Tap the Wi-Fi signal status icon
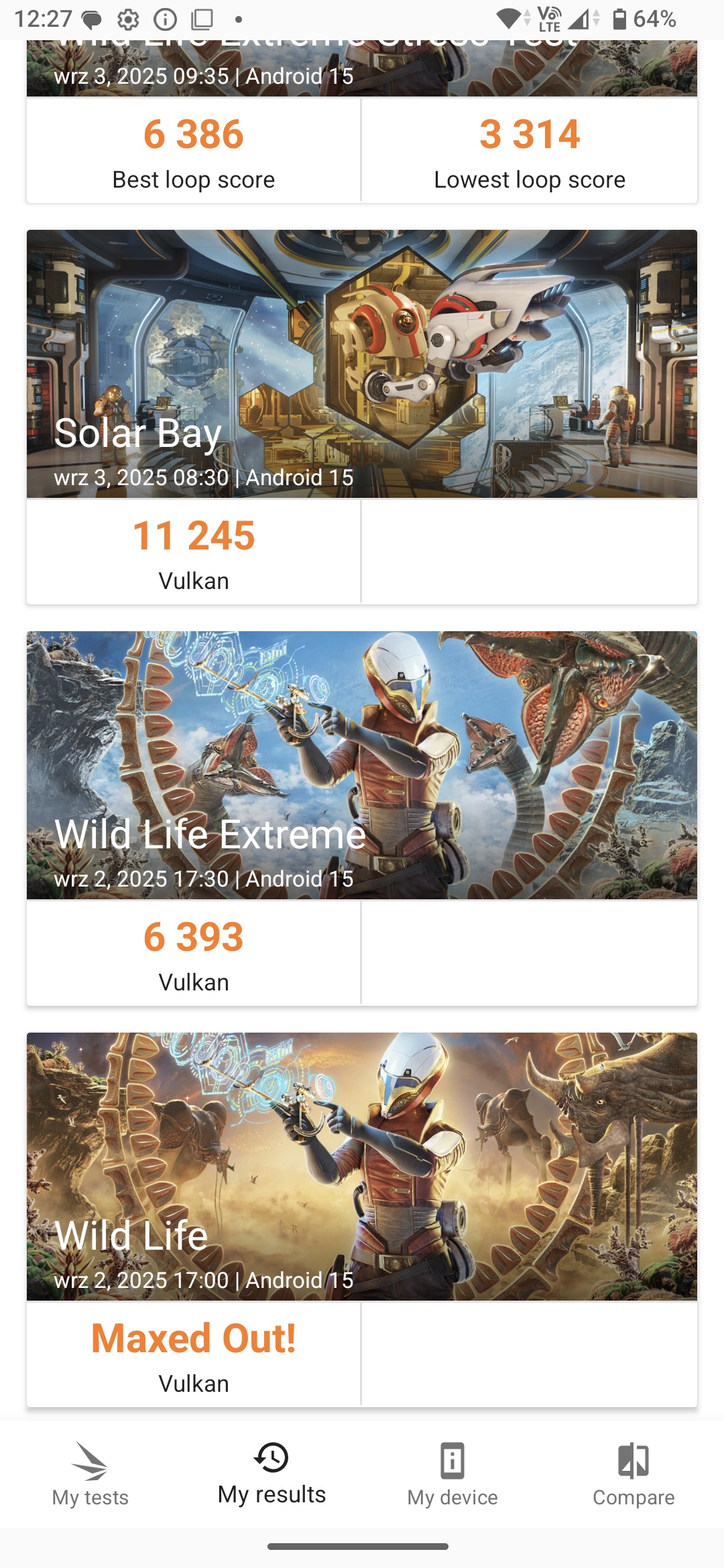724x1568 pixels. 512,19
